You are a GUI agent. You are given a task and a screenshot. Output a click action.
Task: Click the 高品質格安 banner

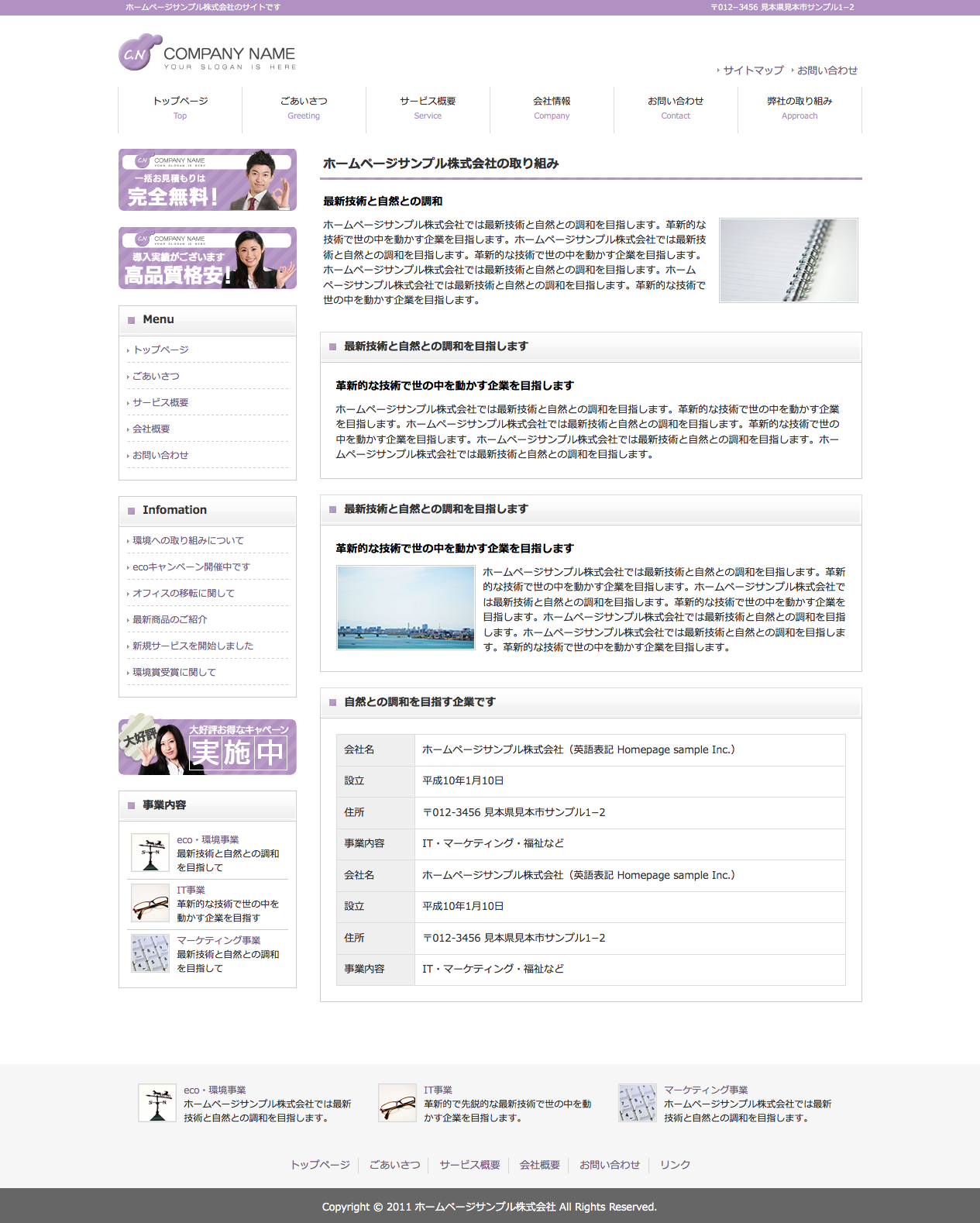click(x=208, y=258)
